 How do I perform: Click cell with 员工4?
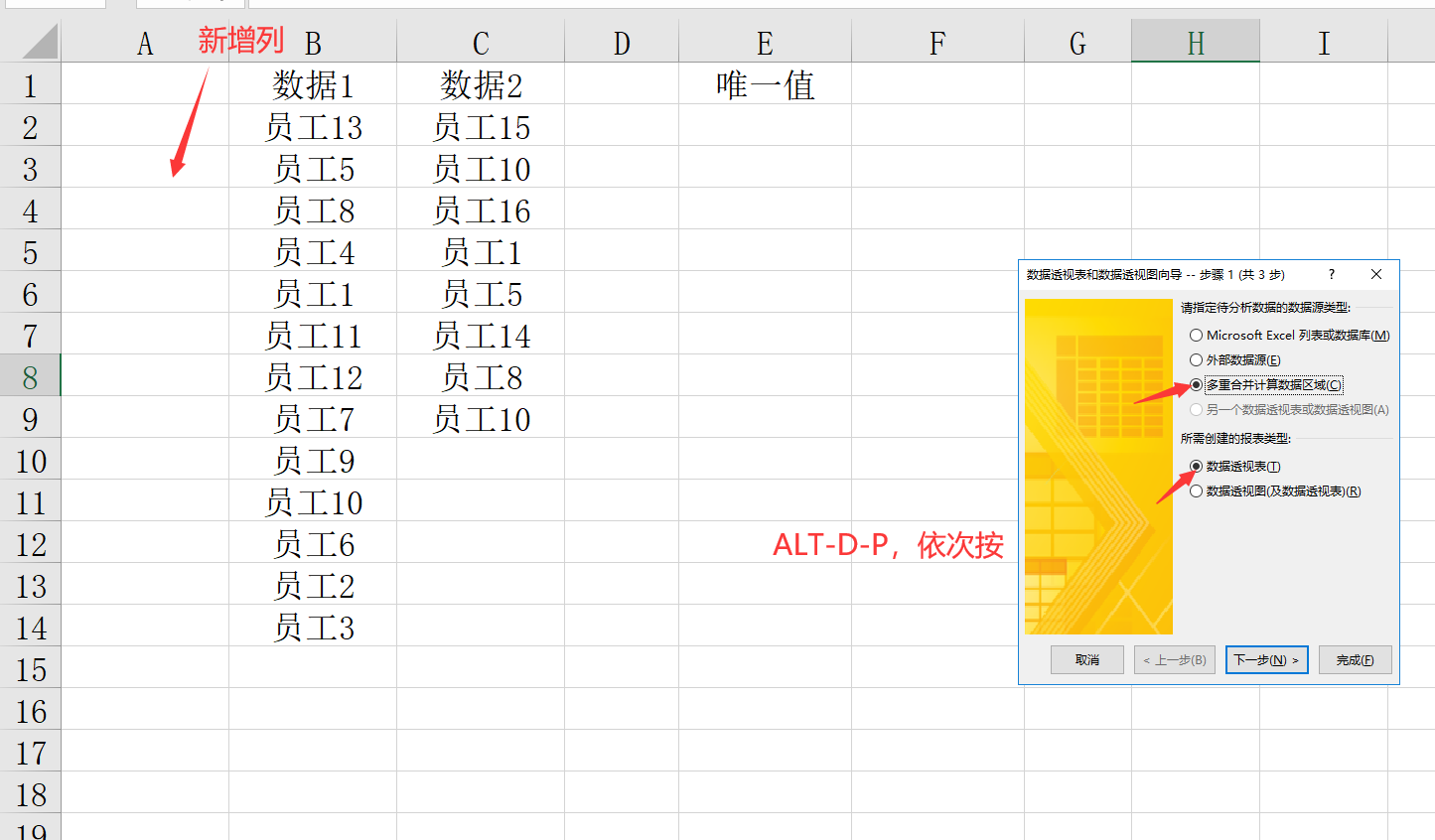coord(313,251)
